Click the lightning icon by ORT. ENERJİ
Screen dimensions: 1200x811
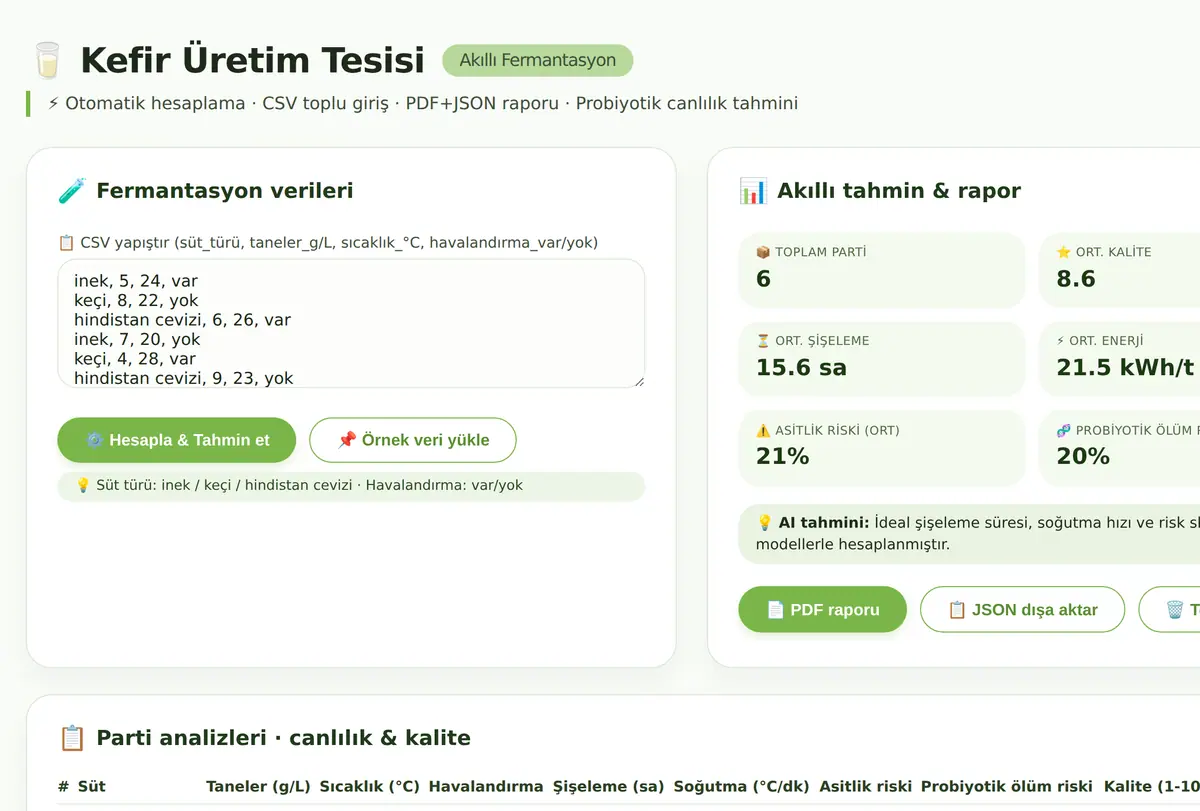(1062, 341)
